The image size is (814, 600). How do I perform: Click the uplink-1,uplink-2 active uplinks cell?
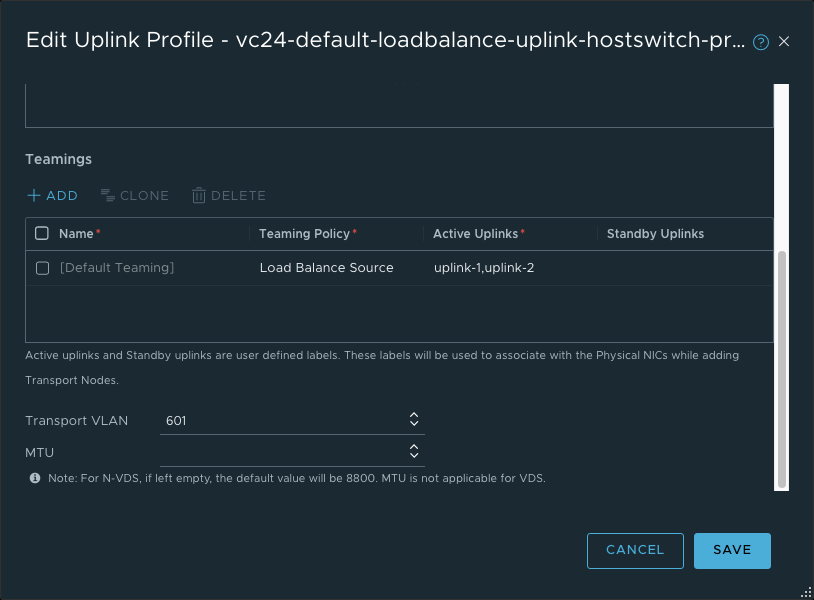(483, 268)
